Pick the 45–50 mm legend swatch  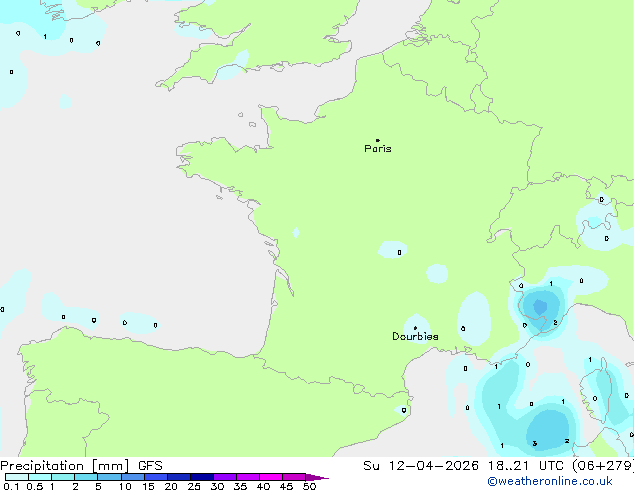(294, 477)
